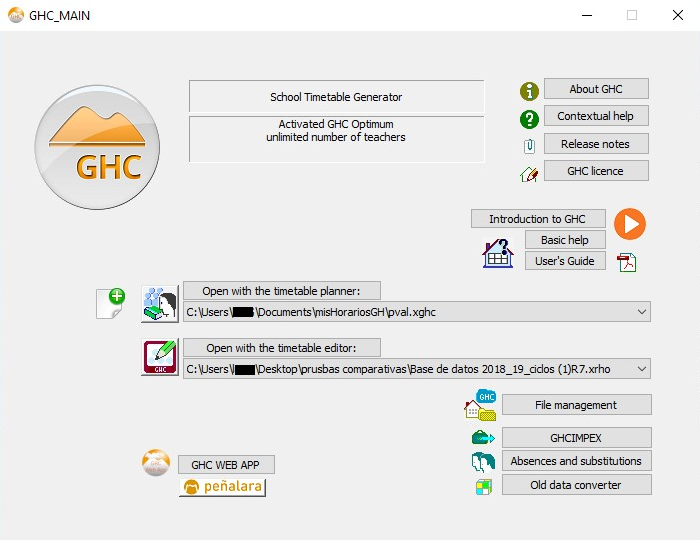
Task: Click the School Timetable Generator text box
Action: click(337, 96)
